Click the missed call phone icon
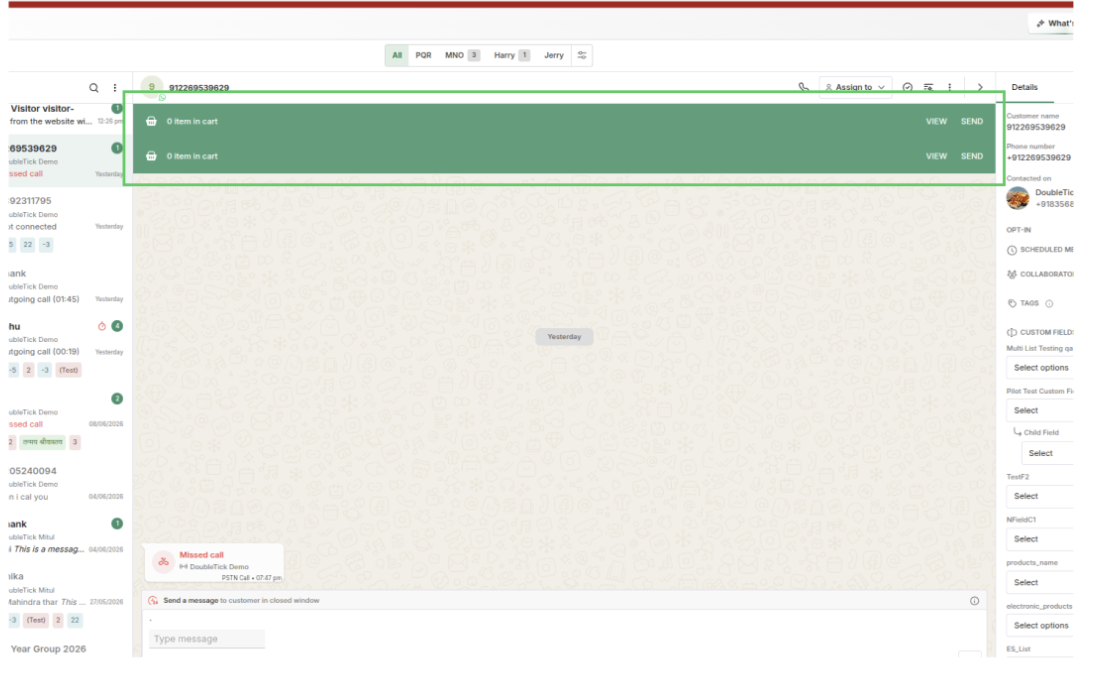The width and height of the screenshot is (1094, 678). click(x=163, y=562)
